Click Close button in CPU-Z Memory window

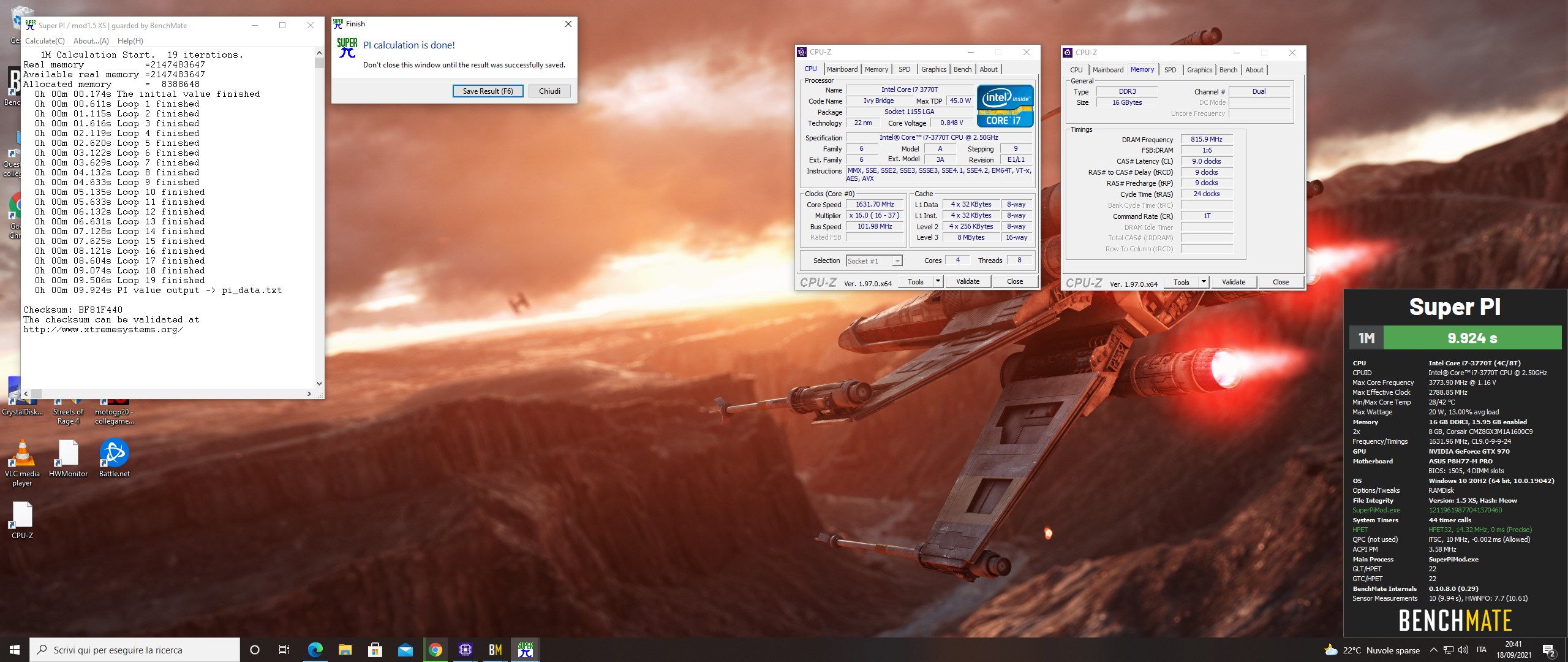coord(1281,282)
